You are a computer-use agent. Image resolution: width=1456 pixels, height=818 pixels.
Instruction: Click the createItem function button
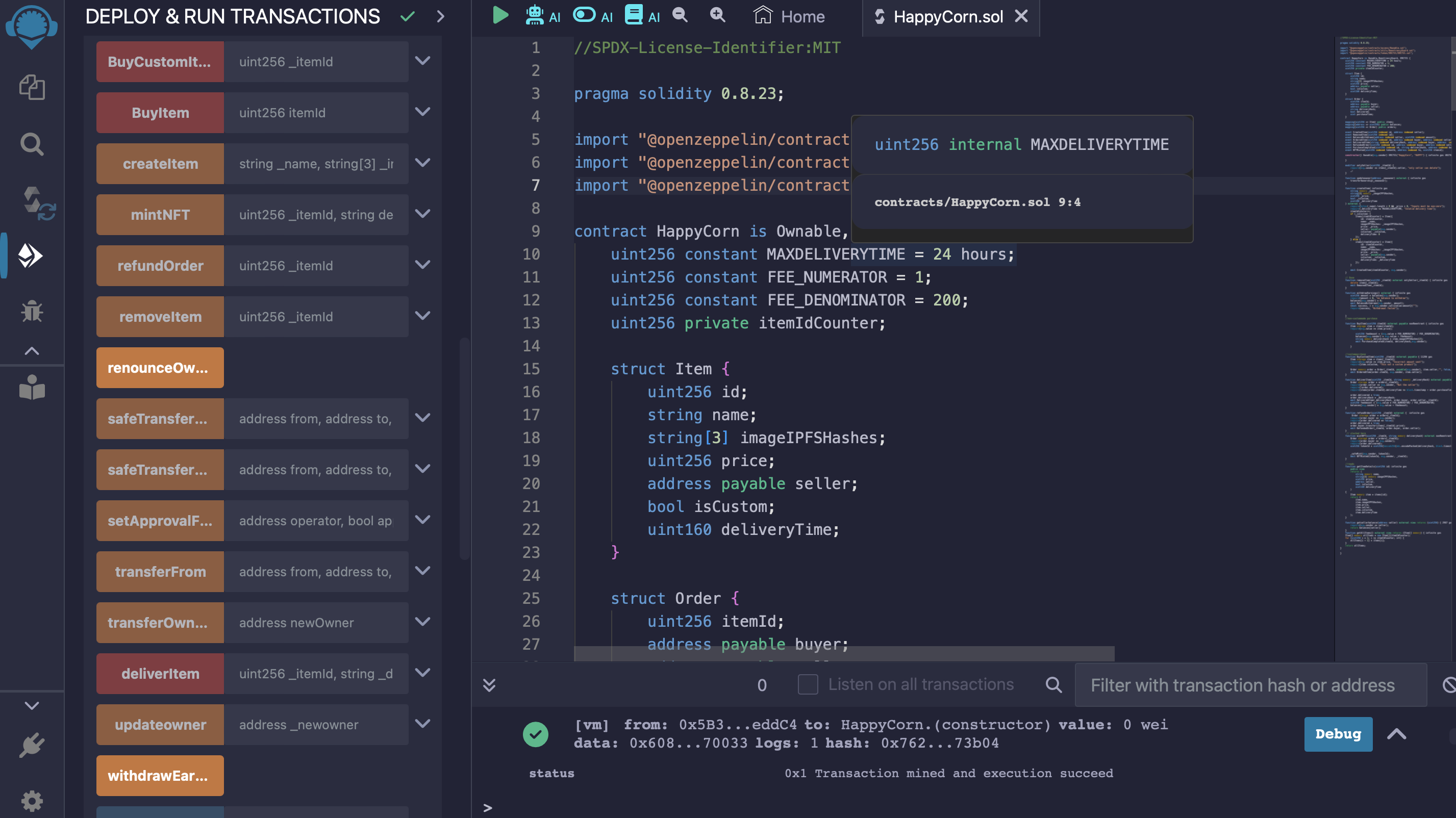[160, 164]
